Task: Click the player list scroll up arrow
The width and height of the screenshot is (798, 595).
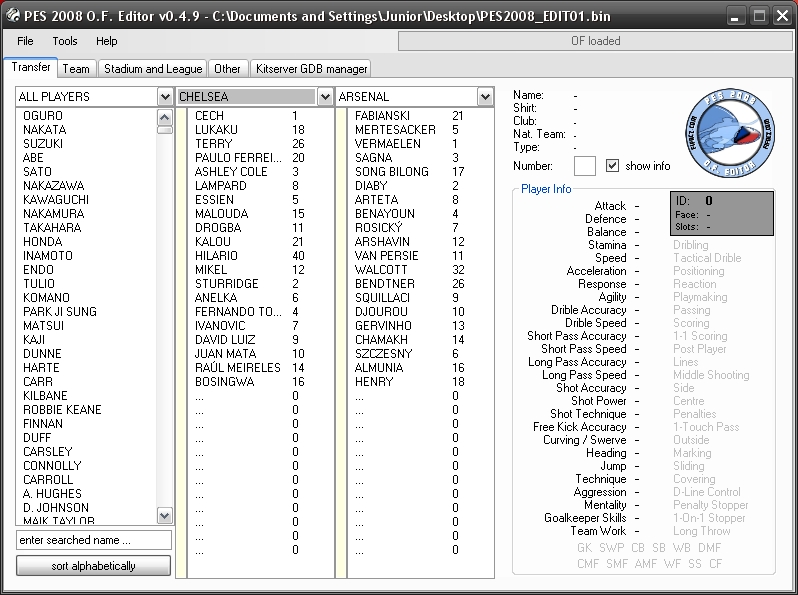Action: 164,118
